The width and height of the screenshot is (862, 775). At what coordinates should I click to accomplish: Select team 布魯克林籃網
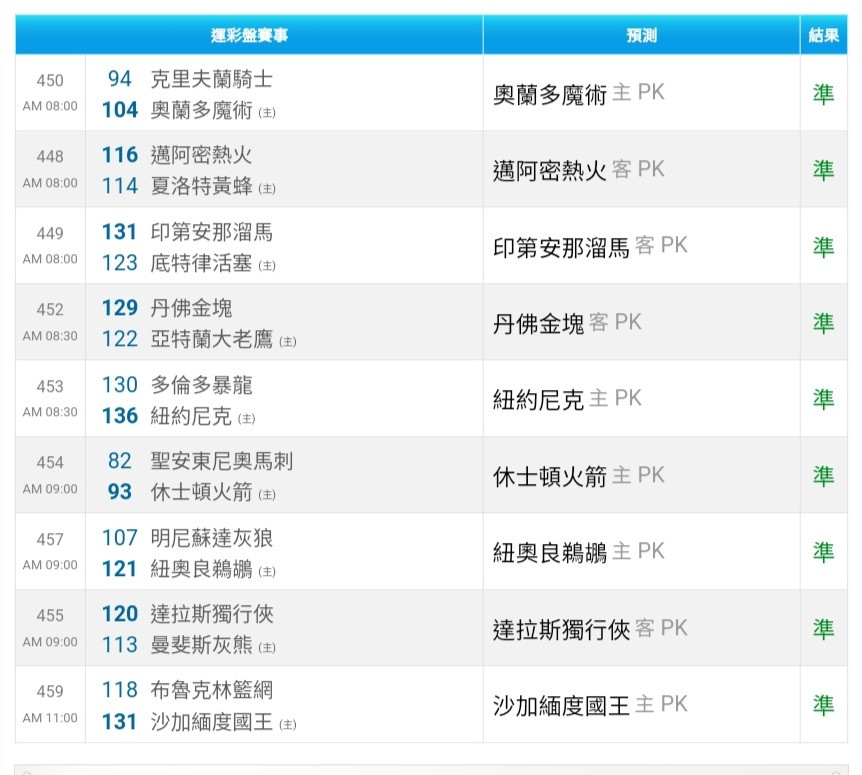point(212,690)
